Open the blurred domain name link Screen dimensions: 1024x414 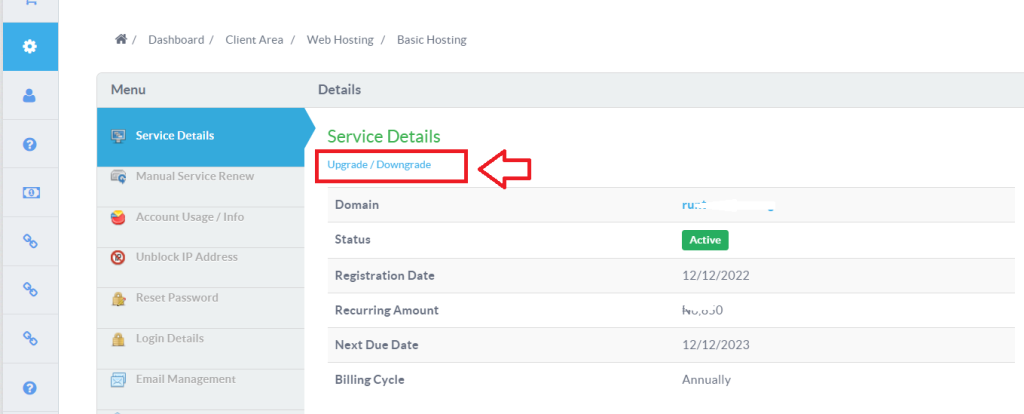click(728, 205)
